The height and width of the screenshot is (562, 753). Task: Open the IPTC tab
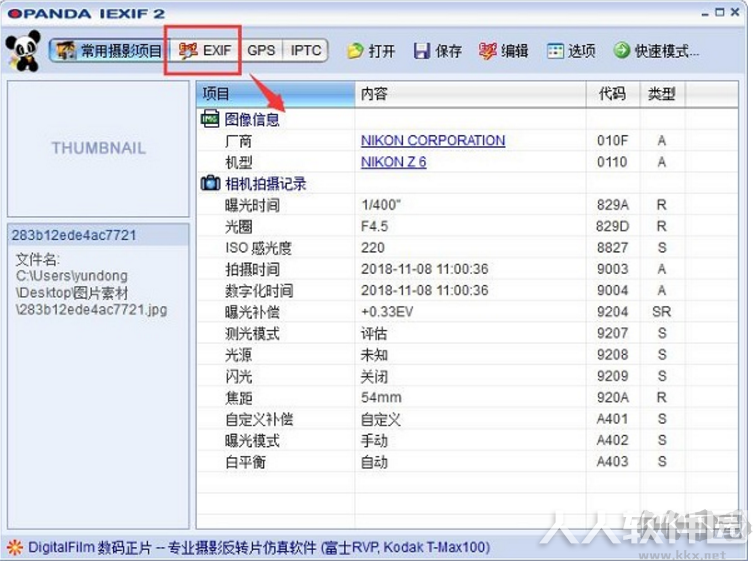[305, 50]
